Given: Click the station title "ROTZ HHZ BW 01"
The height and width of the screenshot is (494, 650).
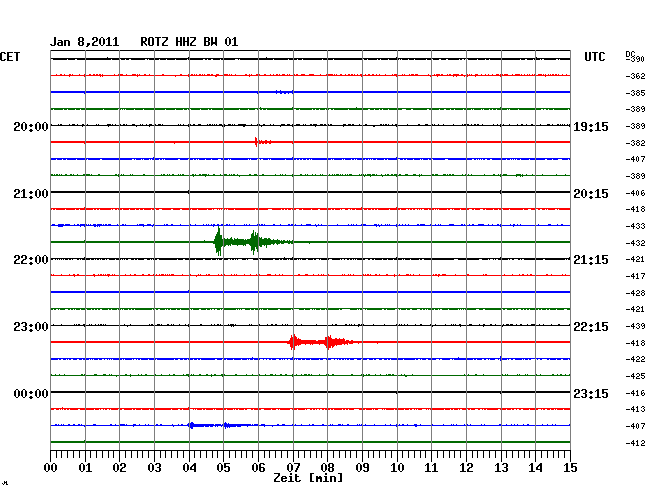Looking at the screenshot, I should (x=189, y=42).
